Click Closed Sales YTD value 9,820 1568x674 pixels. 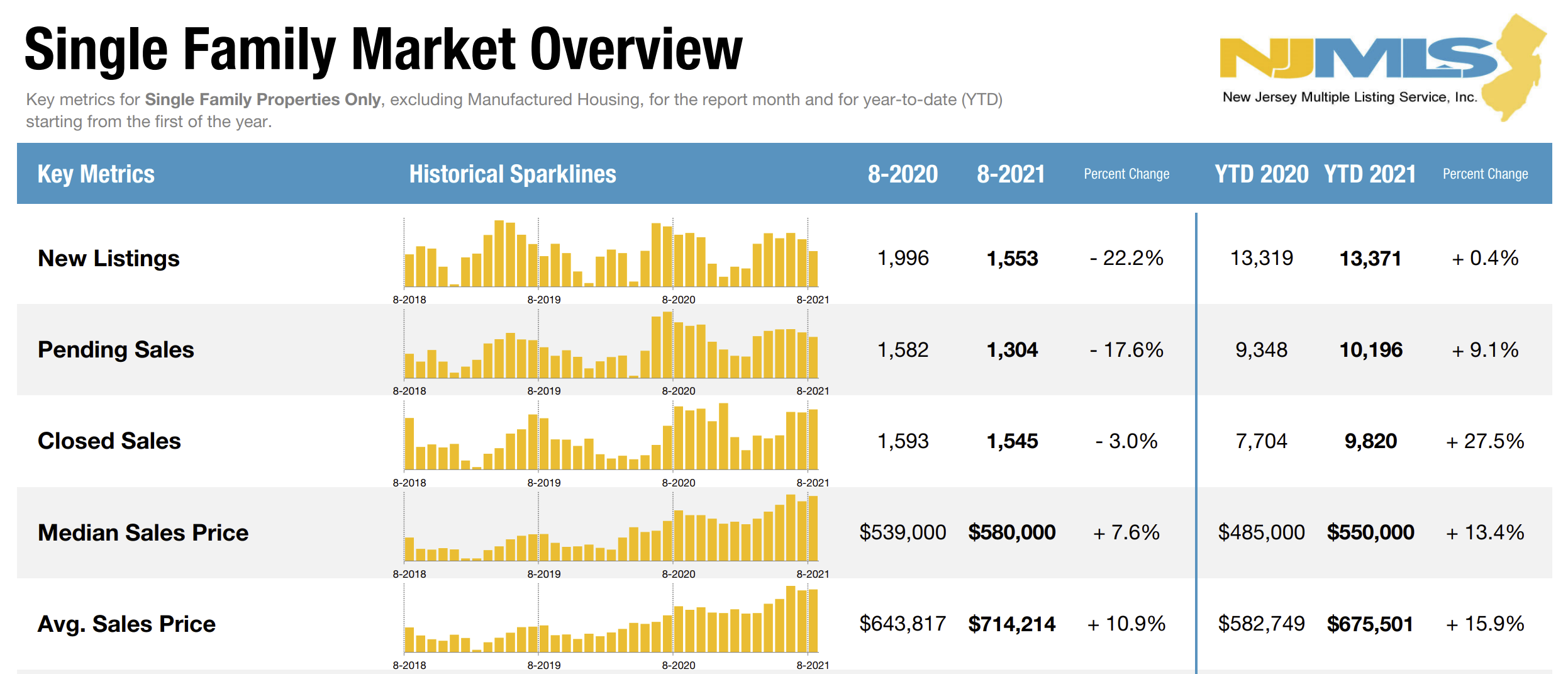[1371, 441]
